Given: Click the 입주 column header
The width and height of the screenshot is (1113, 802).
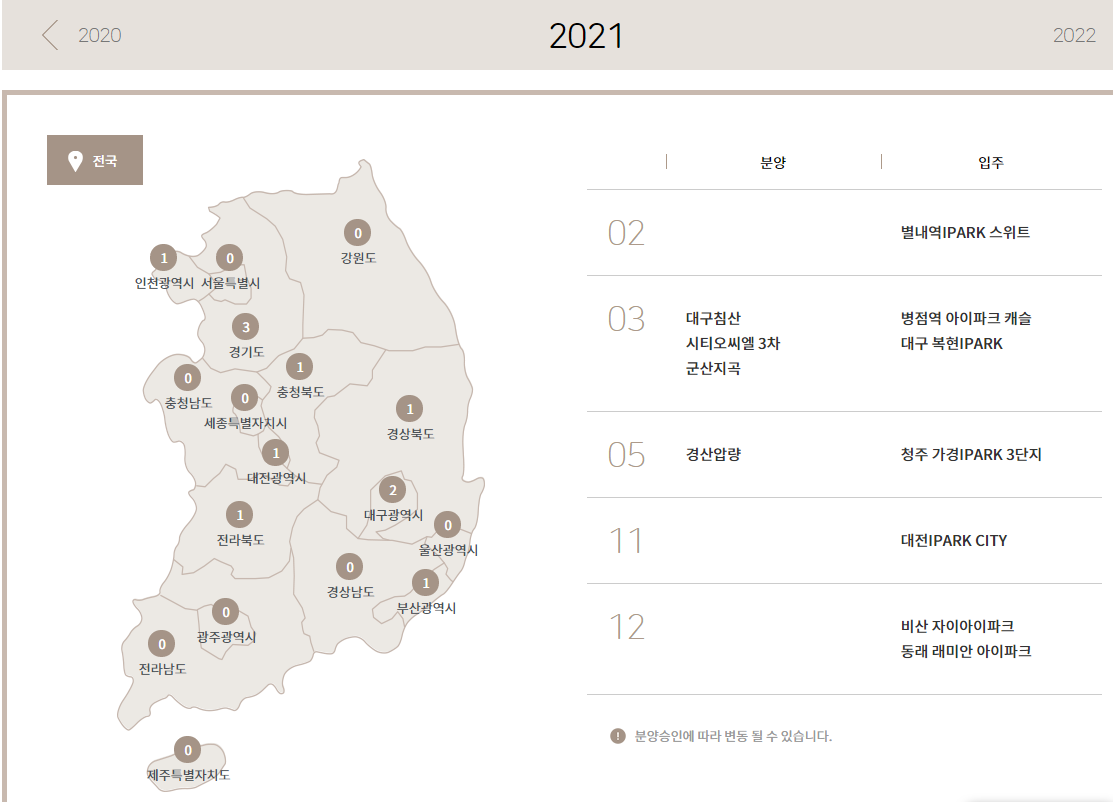Looking at the screenshot, I should [991, 163].
